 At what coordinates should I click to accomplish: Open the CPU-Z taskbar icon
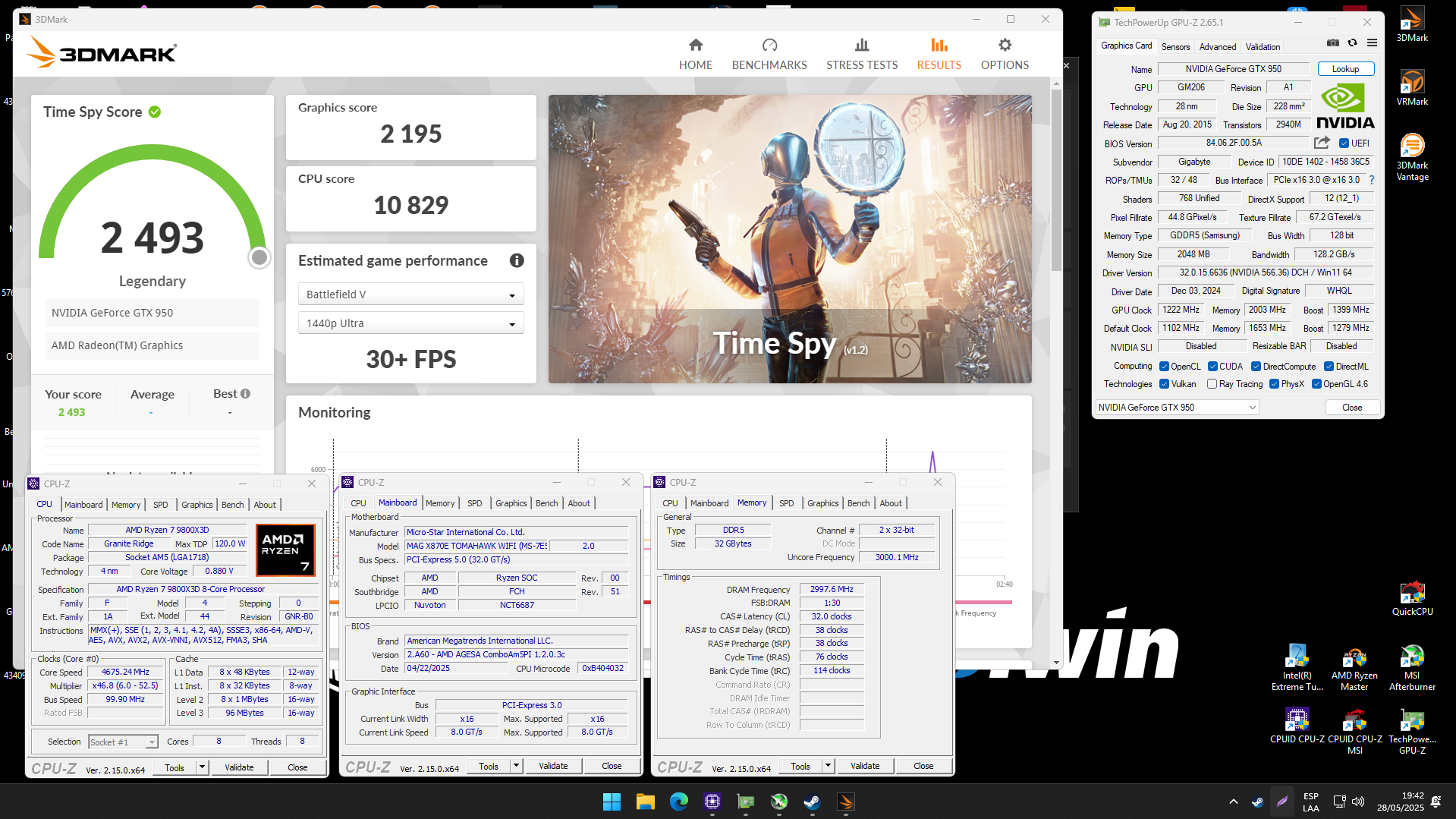(712, 802)
